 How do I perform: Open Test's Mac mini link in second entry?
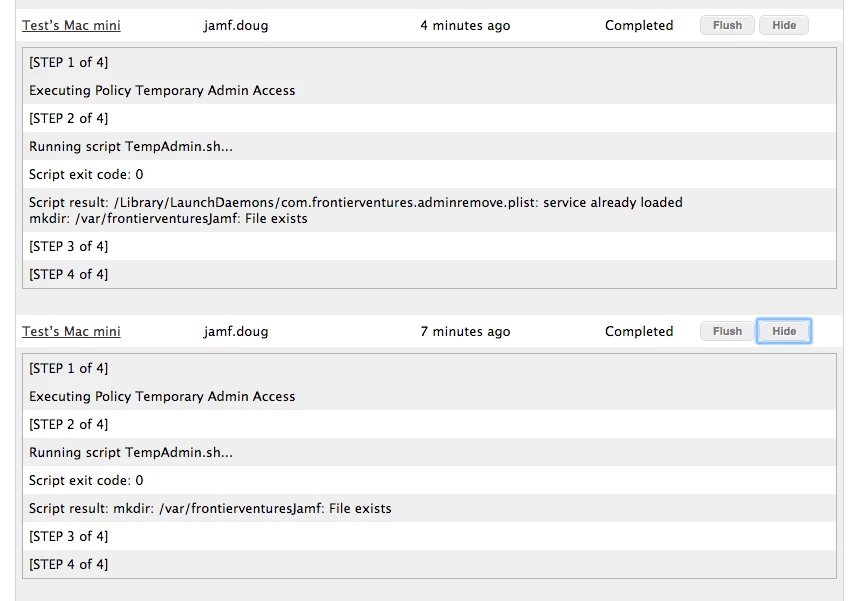coord(71,332)
